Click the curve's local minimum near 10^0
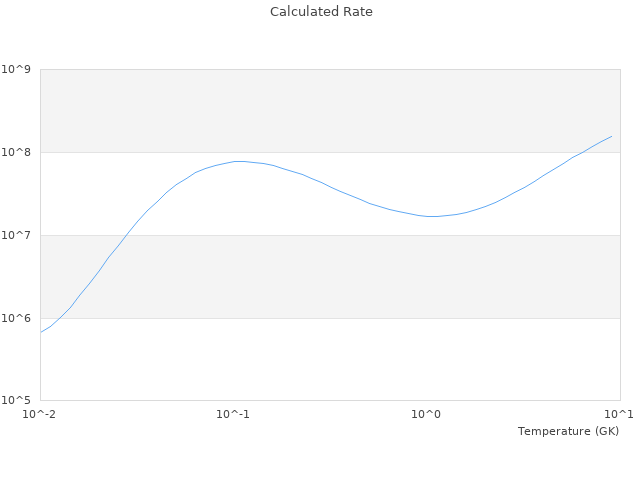640x480 pixels. coord(432,216)
